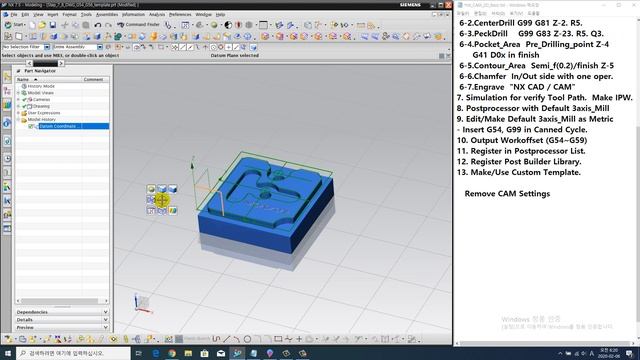Click the orange resize face cube icon
This screenshot has width=640, height=360.
pyautogui.click(x=280, y=37)
